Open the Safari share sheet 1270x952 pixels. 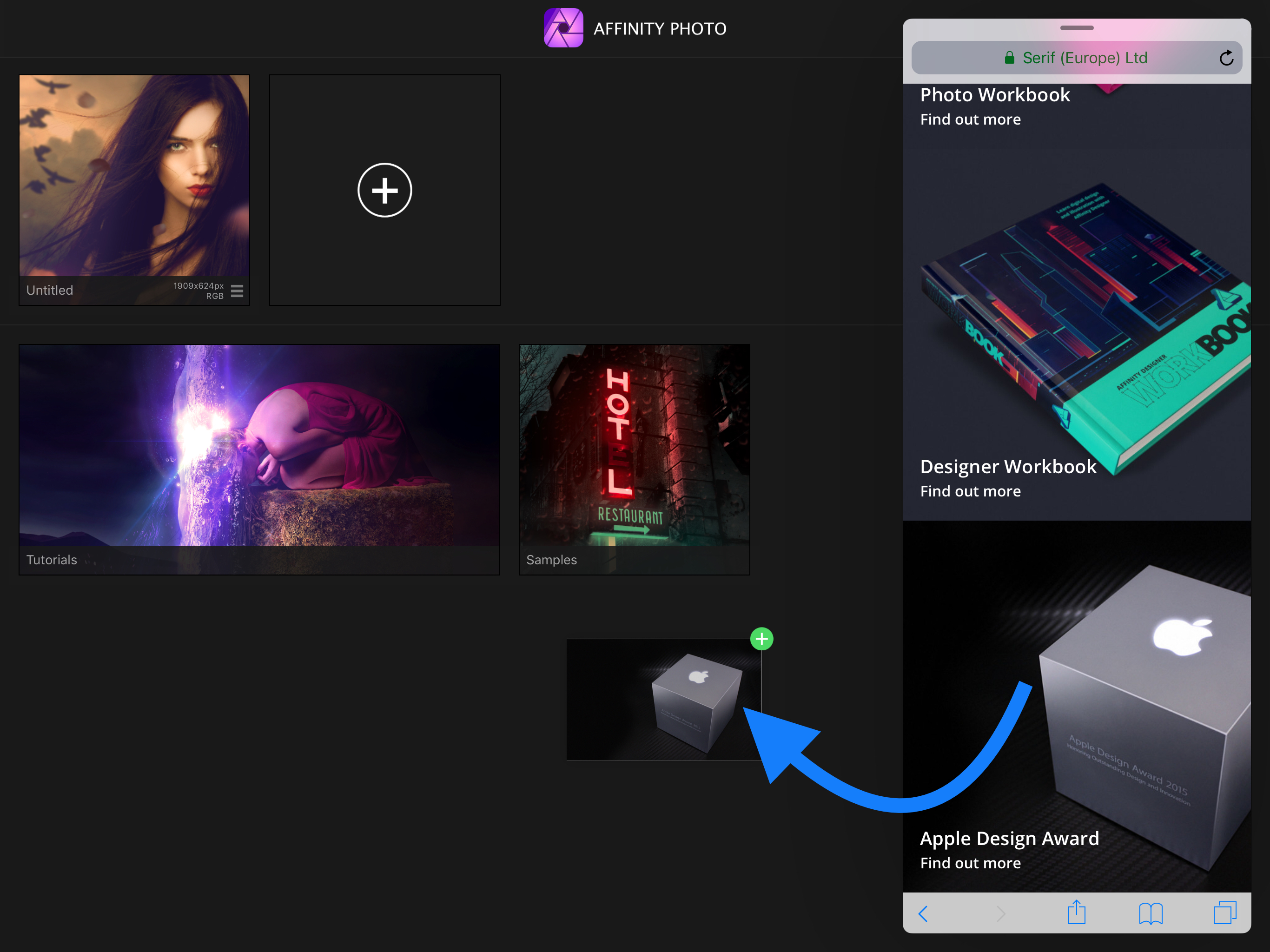point(1076,913)
